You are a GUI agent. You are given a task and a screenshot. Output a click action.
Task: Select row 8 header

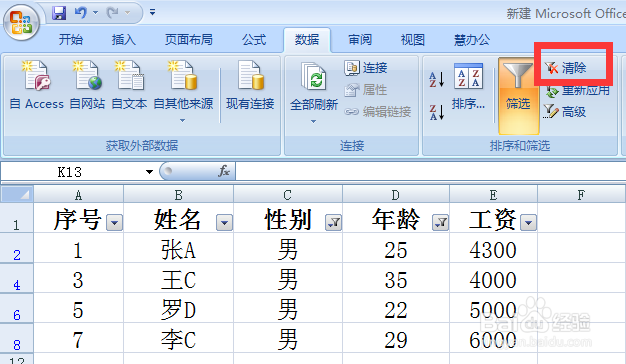17,338
